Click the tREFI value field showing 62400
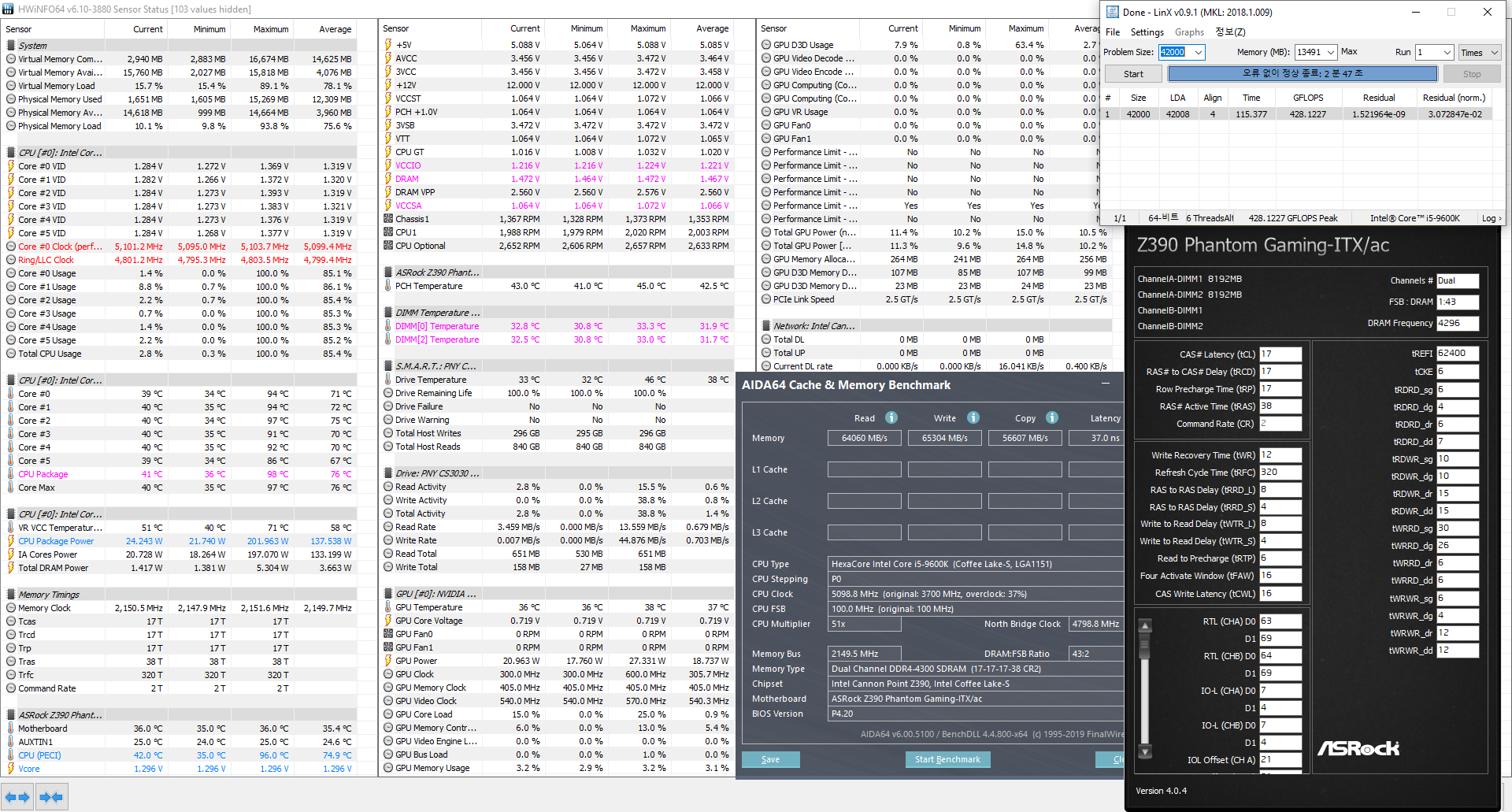This screenshot has height=812, width=1512. click(x=1458, y=354)
